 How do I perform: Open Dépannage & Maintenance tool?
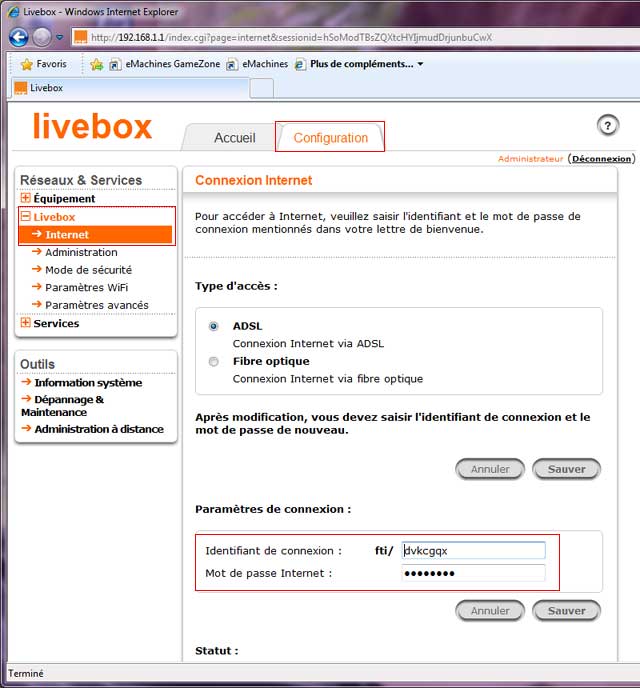coord(62,406)
